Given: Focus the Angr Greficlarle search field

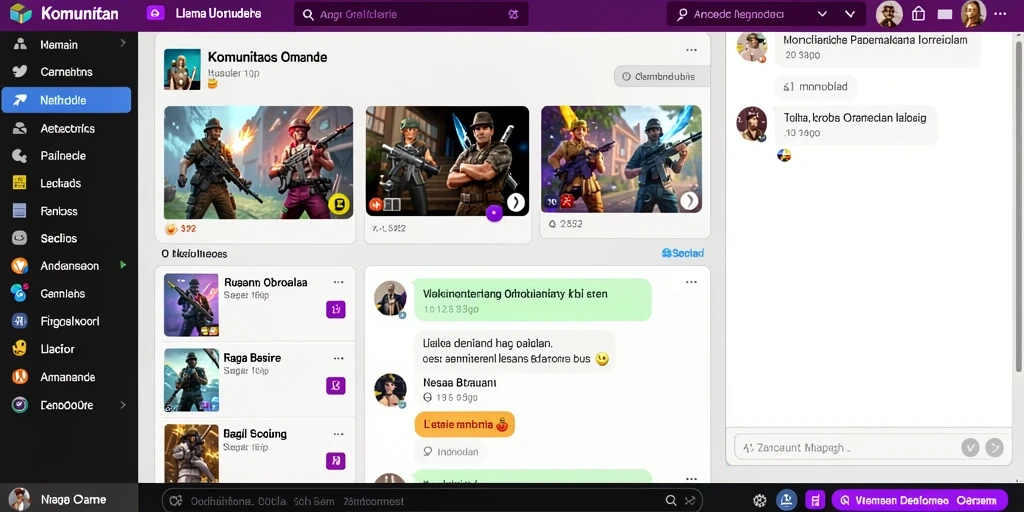Looking at the screenshot, I should point(411,14).
